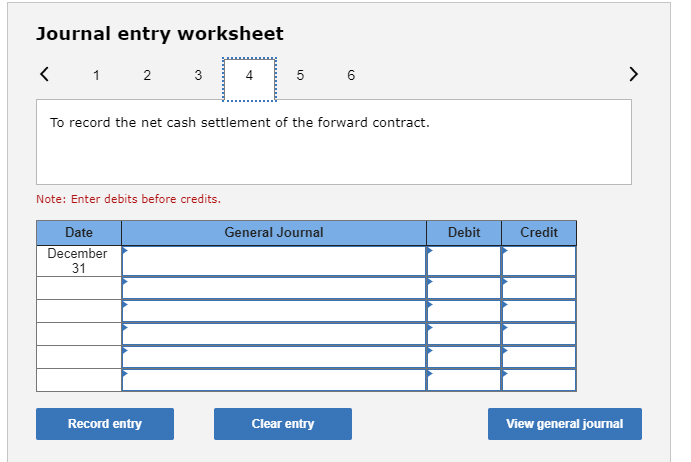This screenshot has height=462, width=691.
Task: Click the Journal entry worksheet heading
Action: (160, 34)
